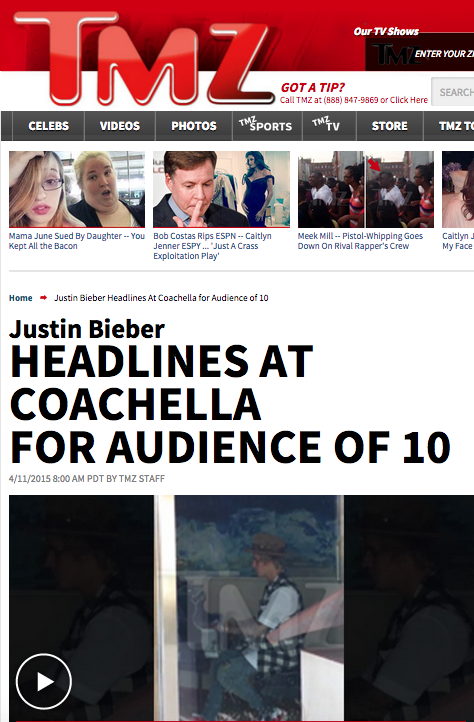The width and height of the screenshot is (474, 722).
Task: Click the article date and byline text
Action: coord(87,478)
